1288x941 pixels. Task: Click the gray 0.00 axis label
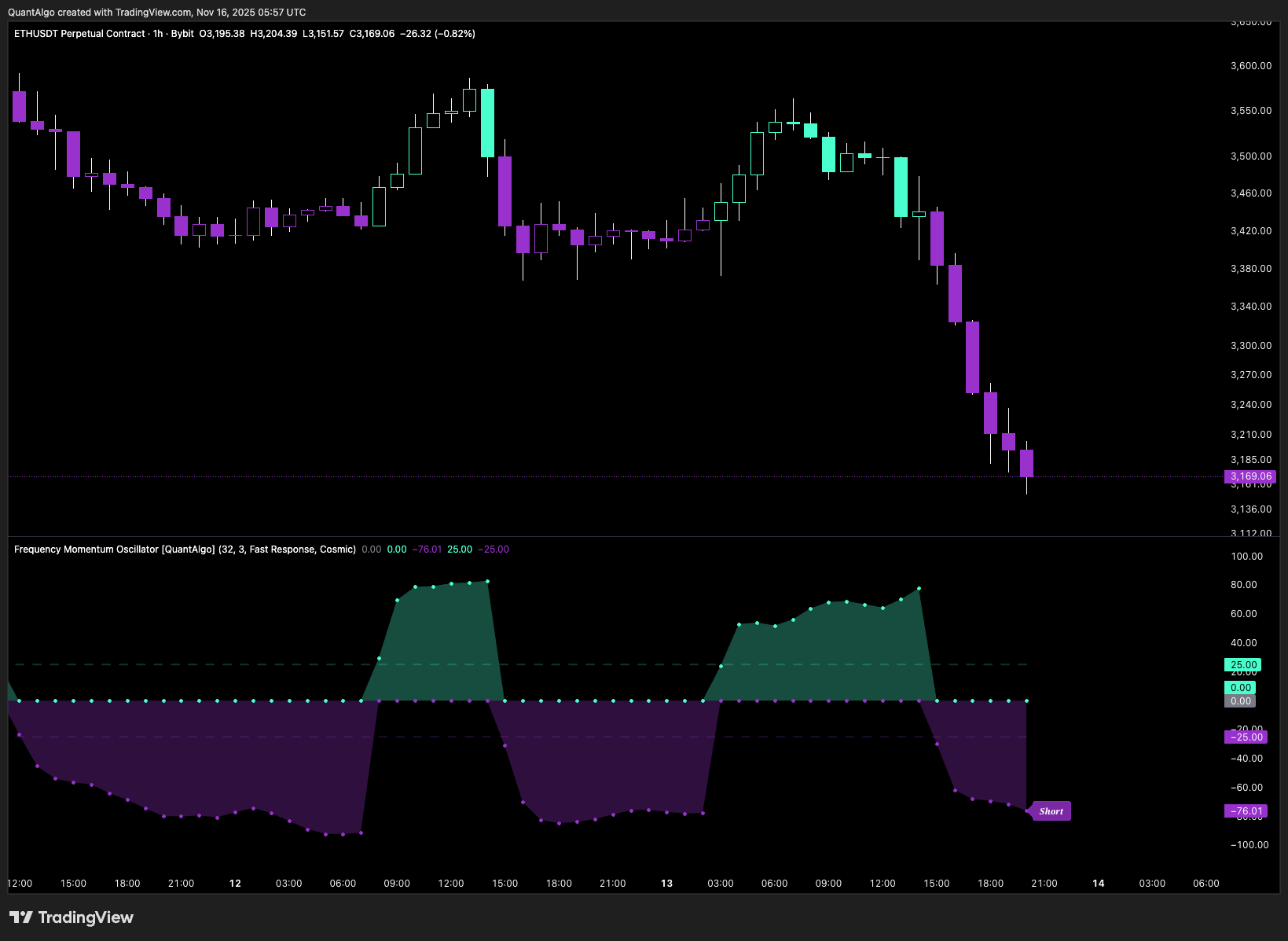click(1240, 701)
